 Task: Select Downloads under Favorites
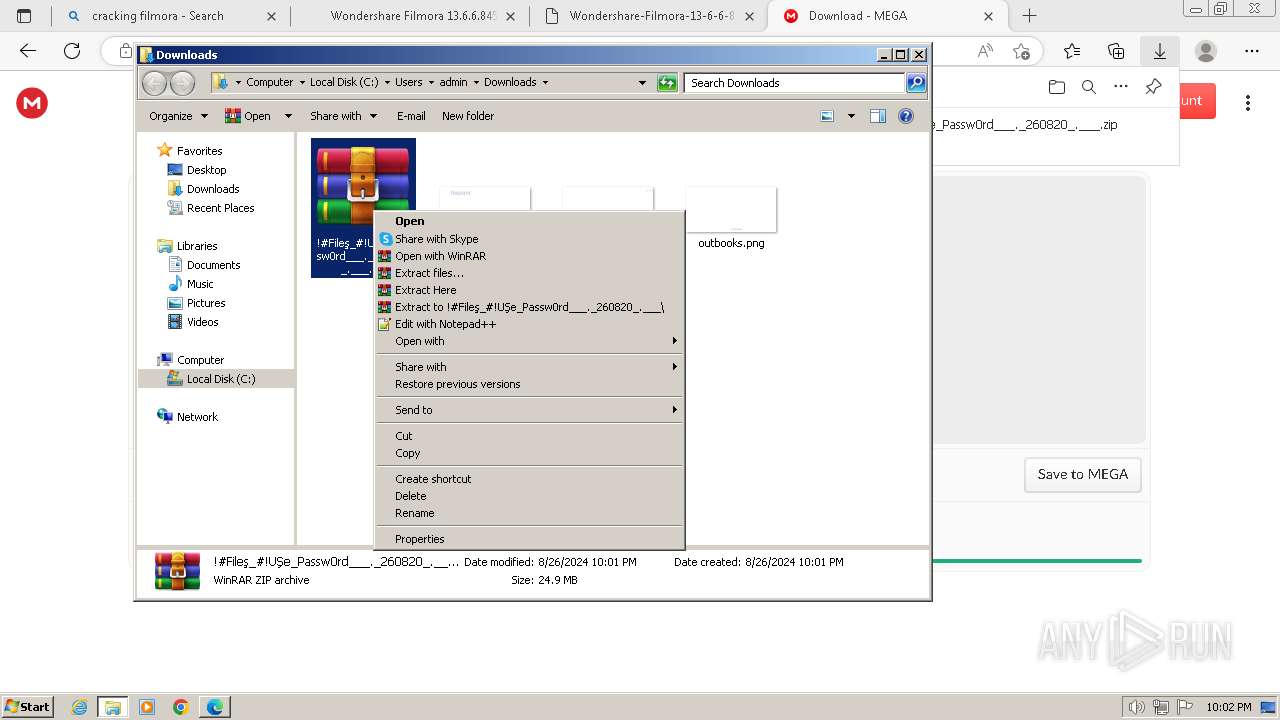click(x=213, y=189)
